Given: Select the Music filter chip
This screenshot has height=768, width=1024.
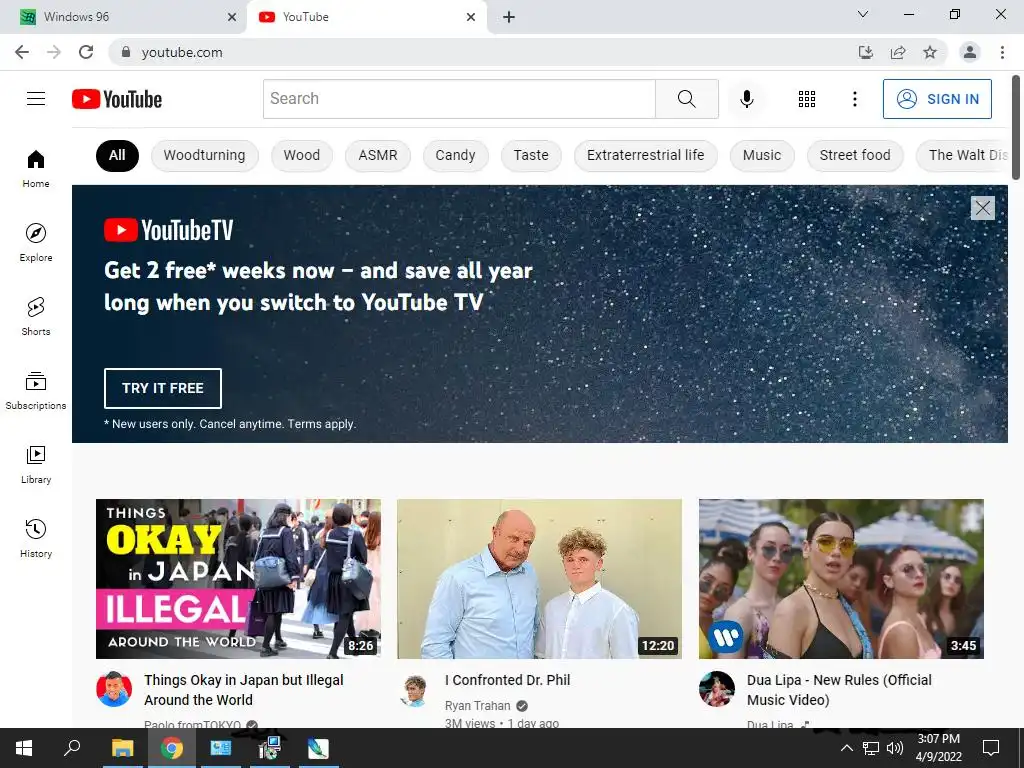Looking at the screenshot, I should (x=761, y=155).
